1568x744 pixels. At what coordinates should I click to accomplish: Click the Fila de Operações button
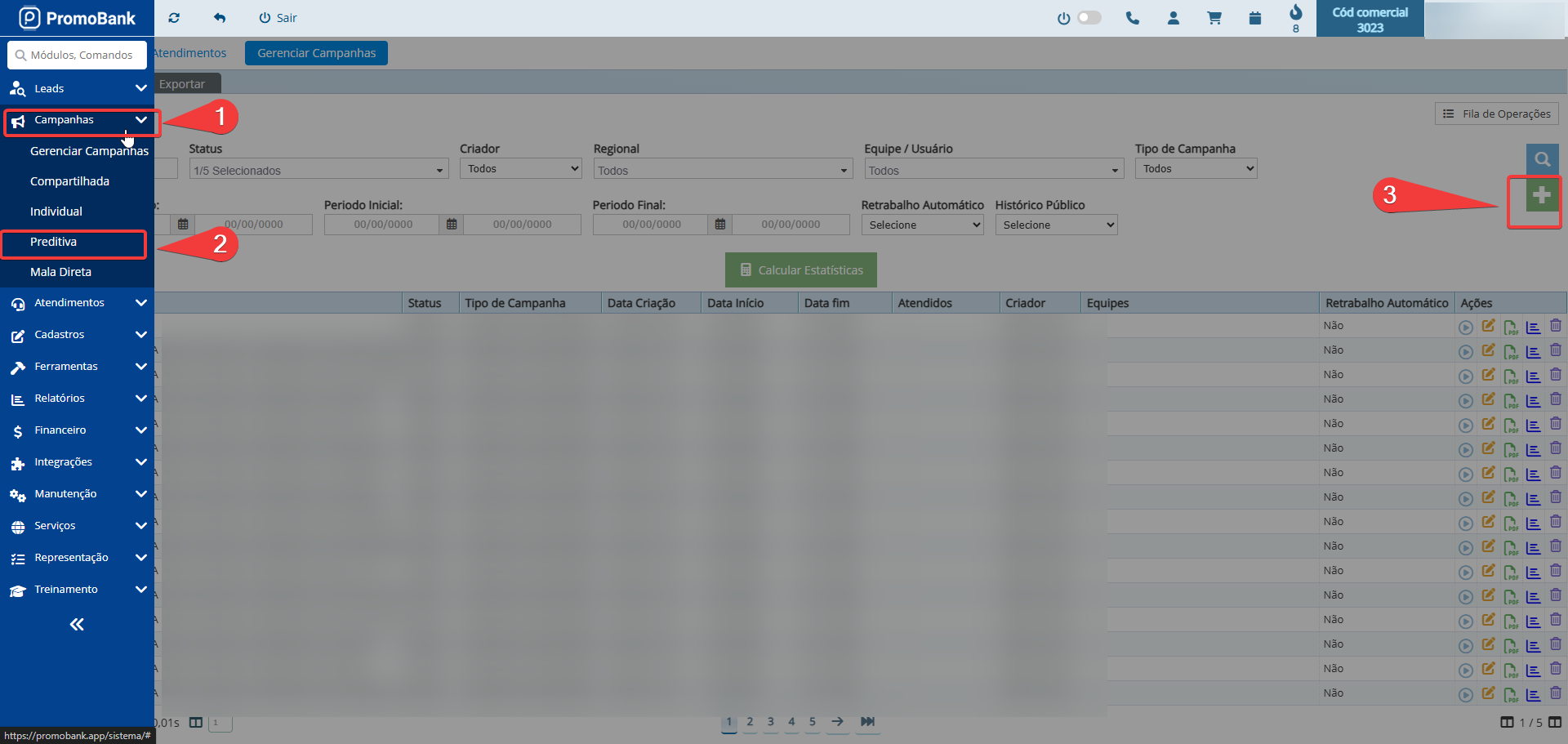coord(1496,114)
